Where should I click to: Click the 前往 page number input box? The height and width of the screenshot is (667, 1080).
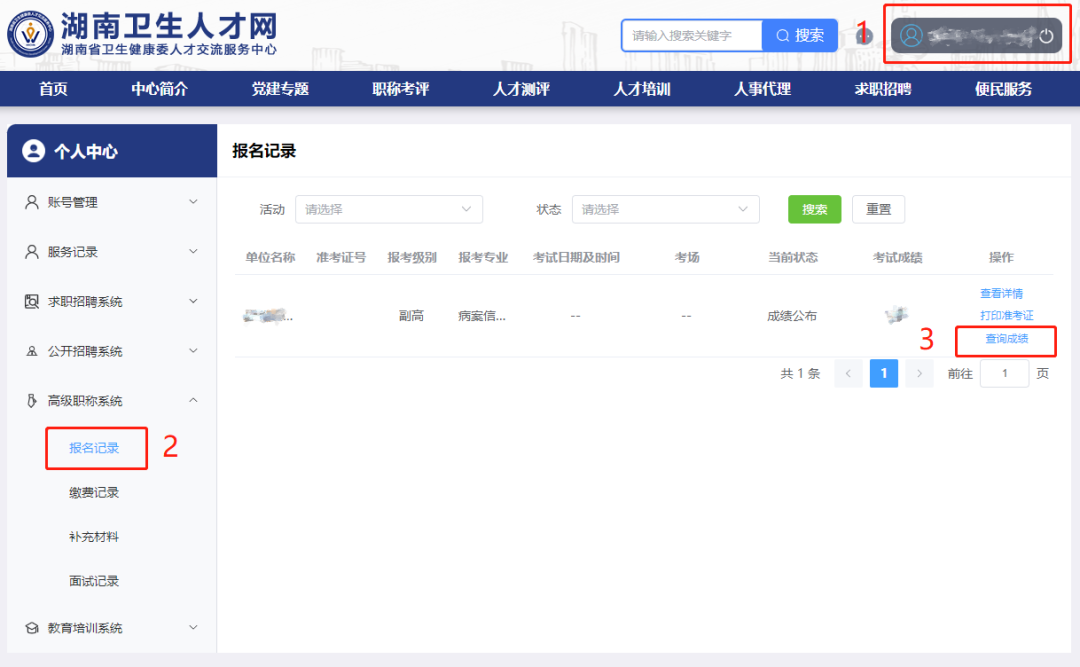pyautogui.click(x=1004, y=373)
